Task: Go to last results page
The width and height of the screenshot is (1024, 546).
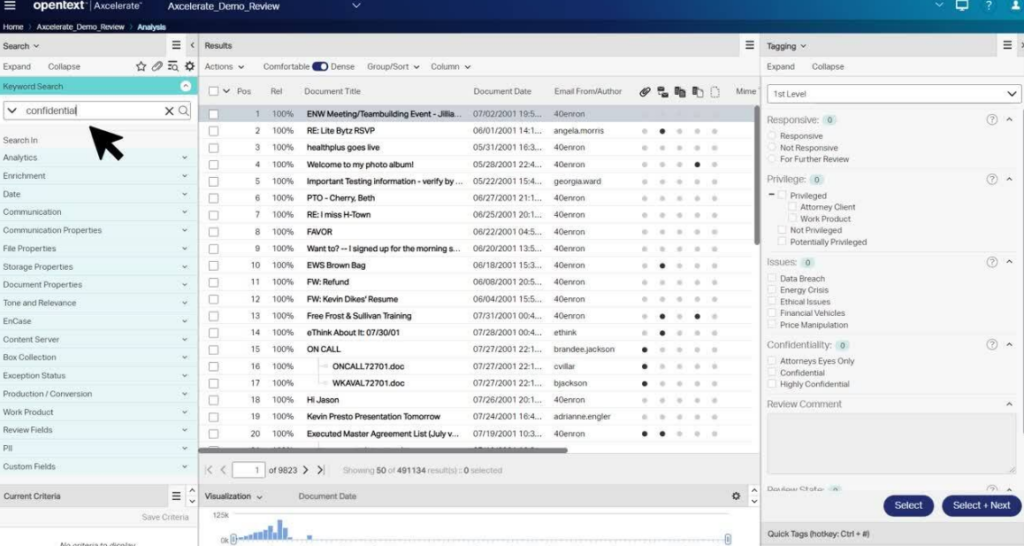Action: 321,470
